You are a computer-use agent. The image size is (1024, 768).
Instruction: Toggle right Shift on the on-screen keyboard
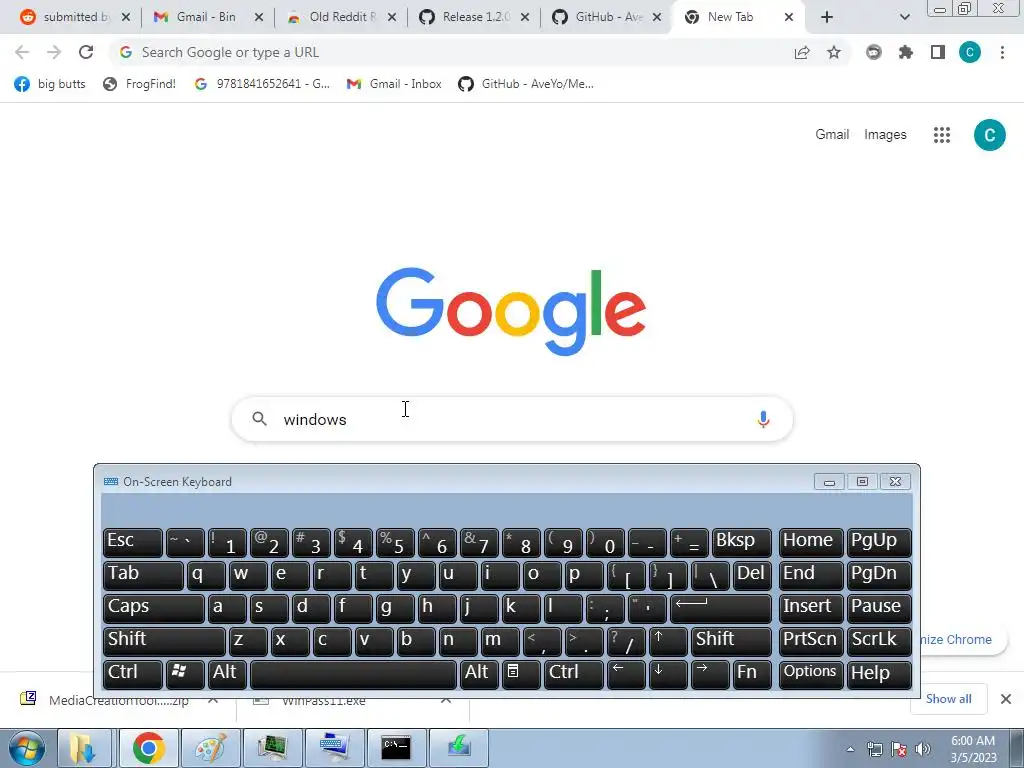pos(731,641)
